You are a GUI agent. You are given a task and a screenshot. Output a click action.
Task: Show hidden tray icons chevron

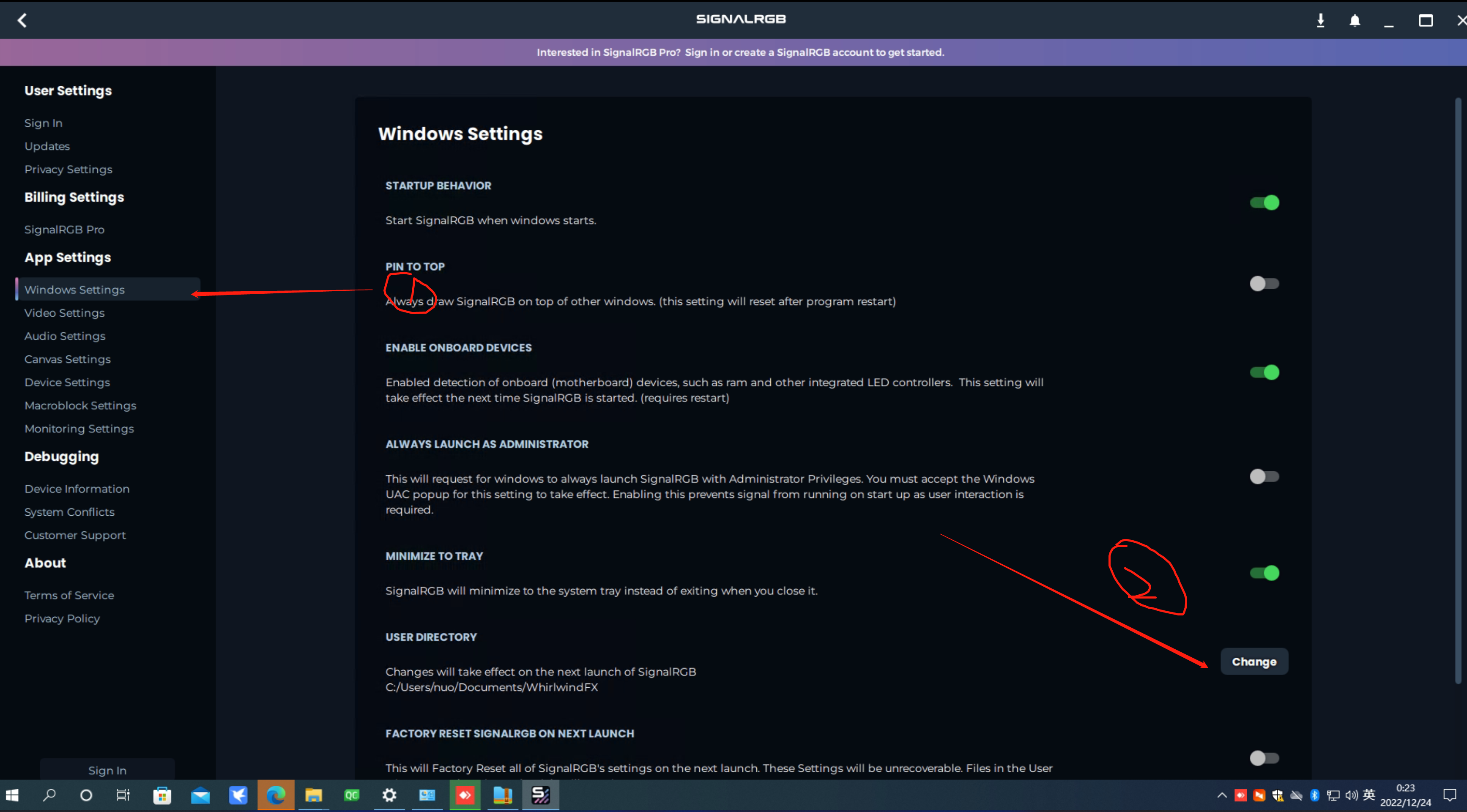click(x=1222, y=795)
